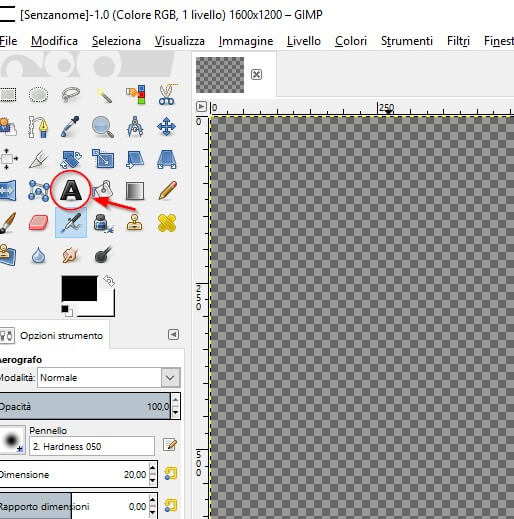
Task: Select the Free Select lasso tool
Action: click(71, 94)
